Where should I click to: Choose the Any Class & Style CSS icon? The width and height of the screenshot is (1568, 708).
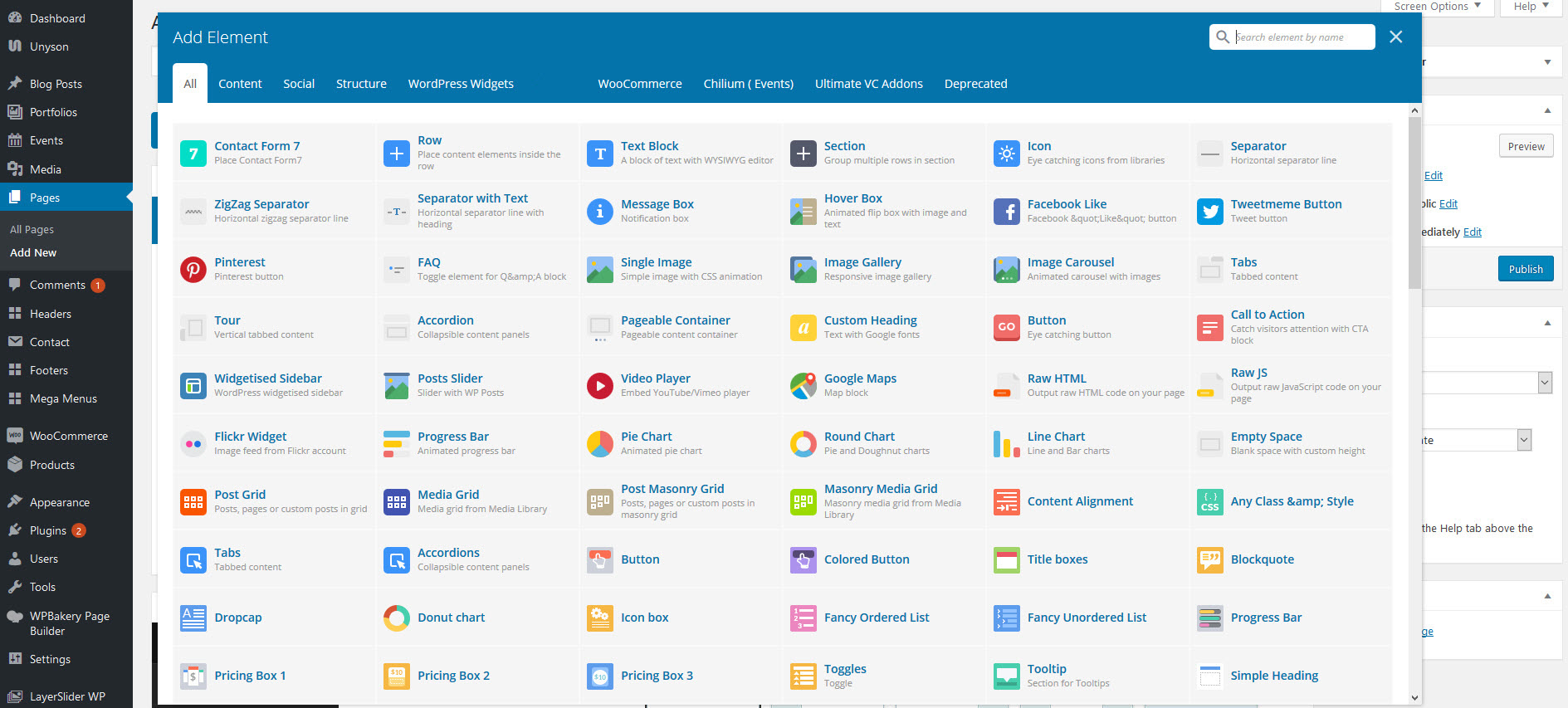pos(1210,502)
